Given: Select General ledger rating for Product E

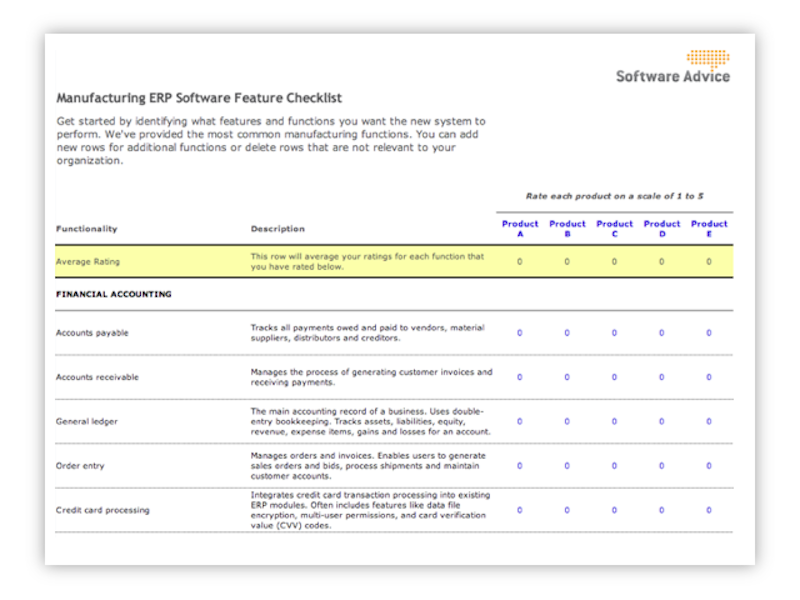Looking at the screenshot, I should [709, 421].
